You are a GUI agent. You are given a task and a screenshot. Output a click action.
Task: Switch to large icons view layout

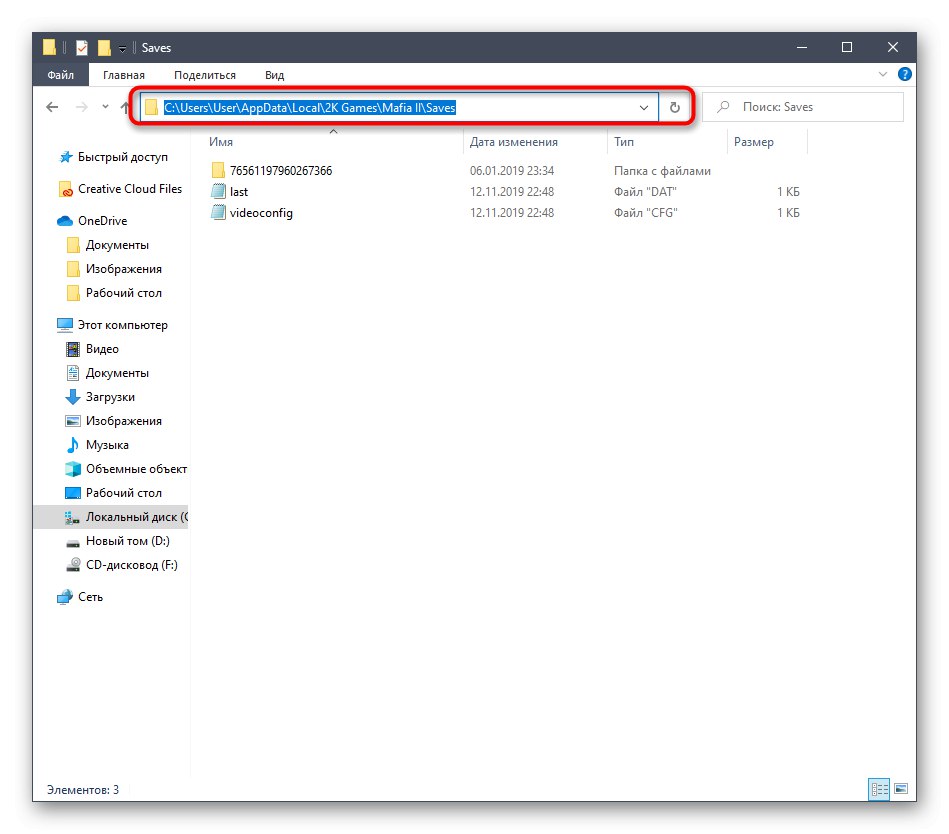click(901, 789)
